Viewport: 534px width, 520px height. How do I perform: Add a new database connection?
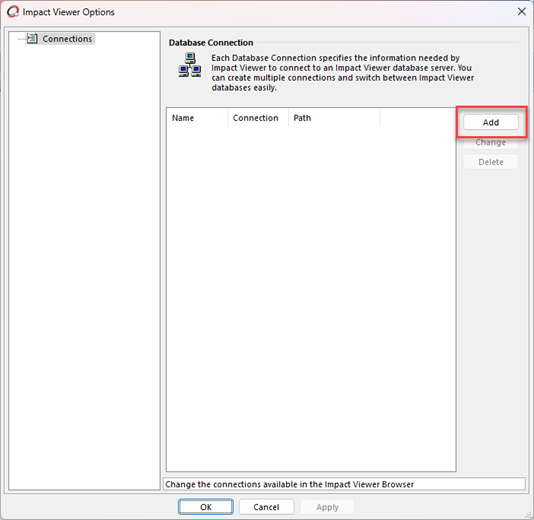click(x=491, y=122)
